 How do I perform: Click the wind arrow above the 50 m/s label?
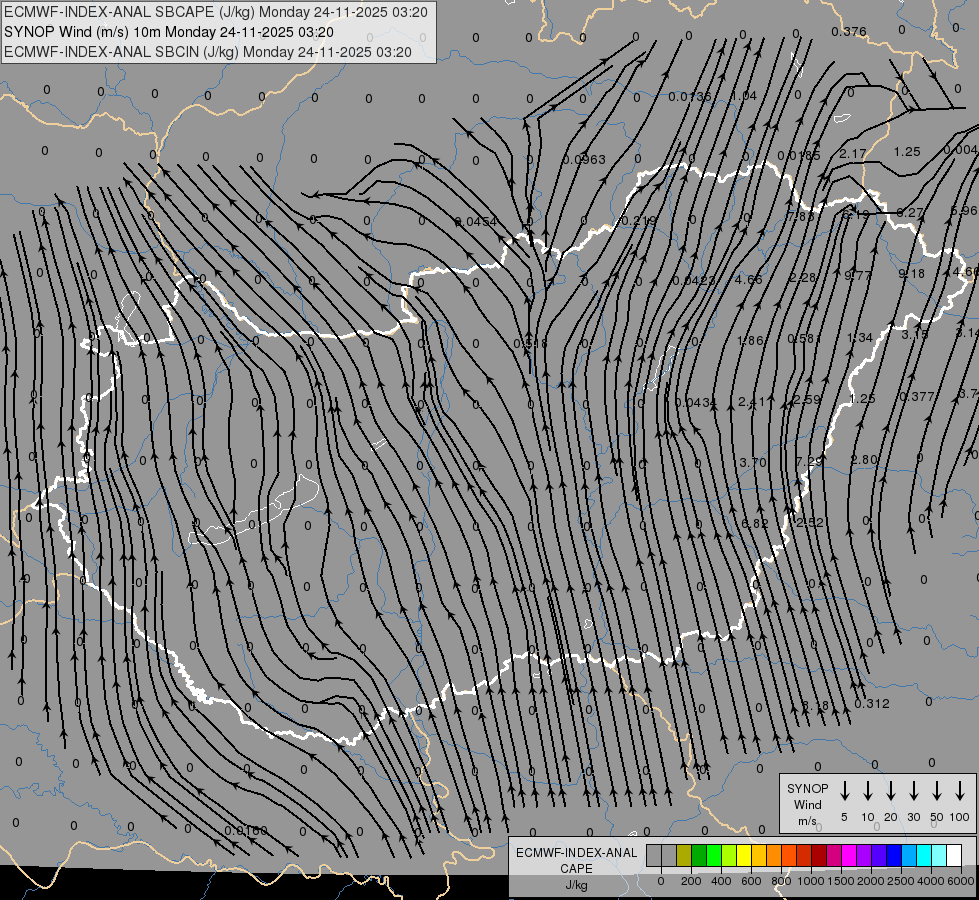[x=937, y=791]
